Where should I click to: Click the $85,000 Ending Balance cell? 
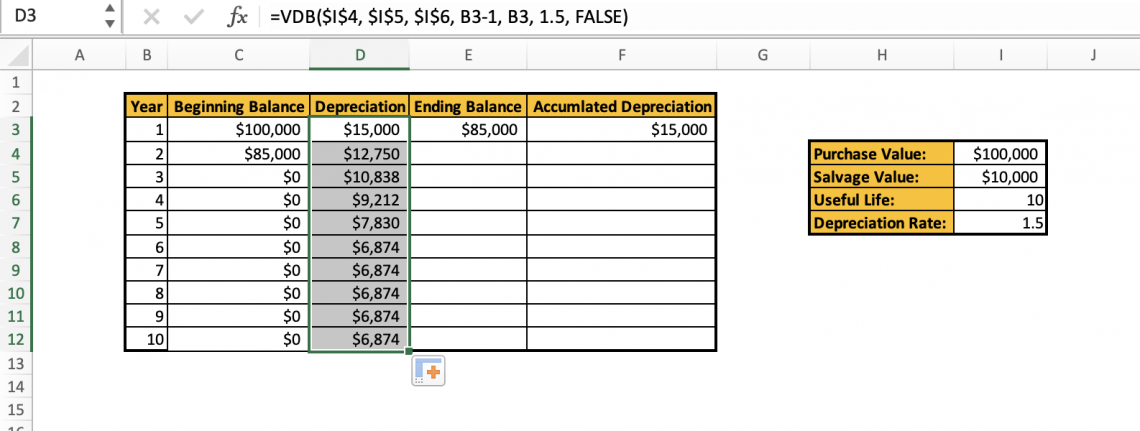pyautogui.click(x=468, y=129)
